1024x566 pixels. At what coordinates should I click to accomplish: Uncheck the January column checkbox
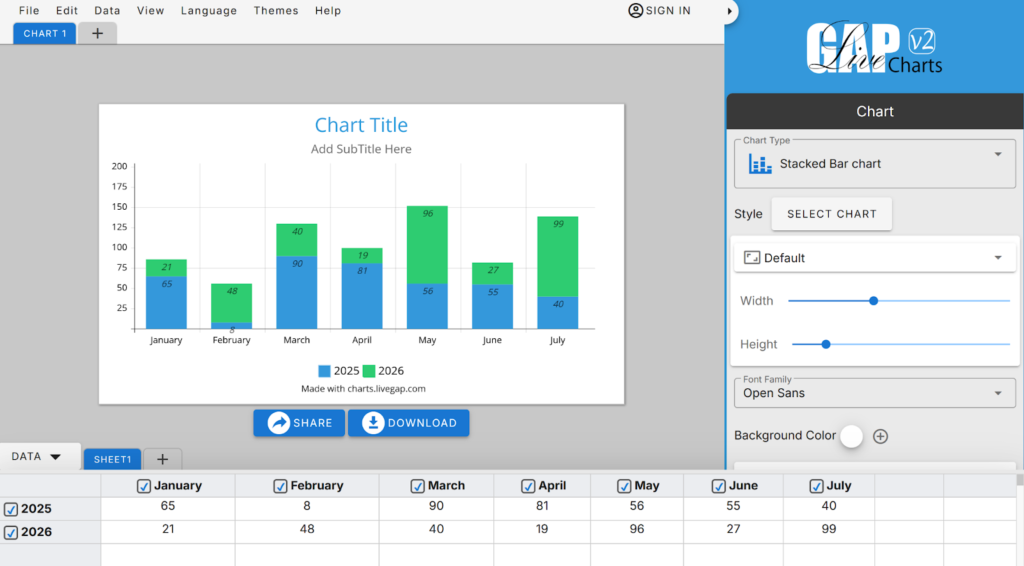point(144,486)
